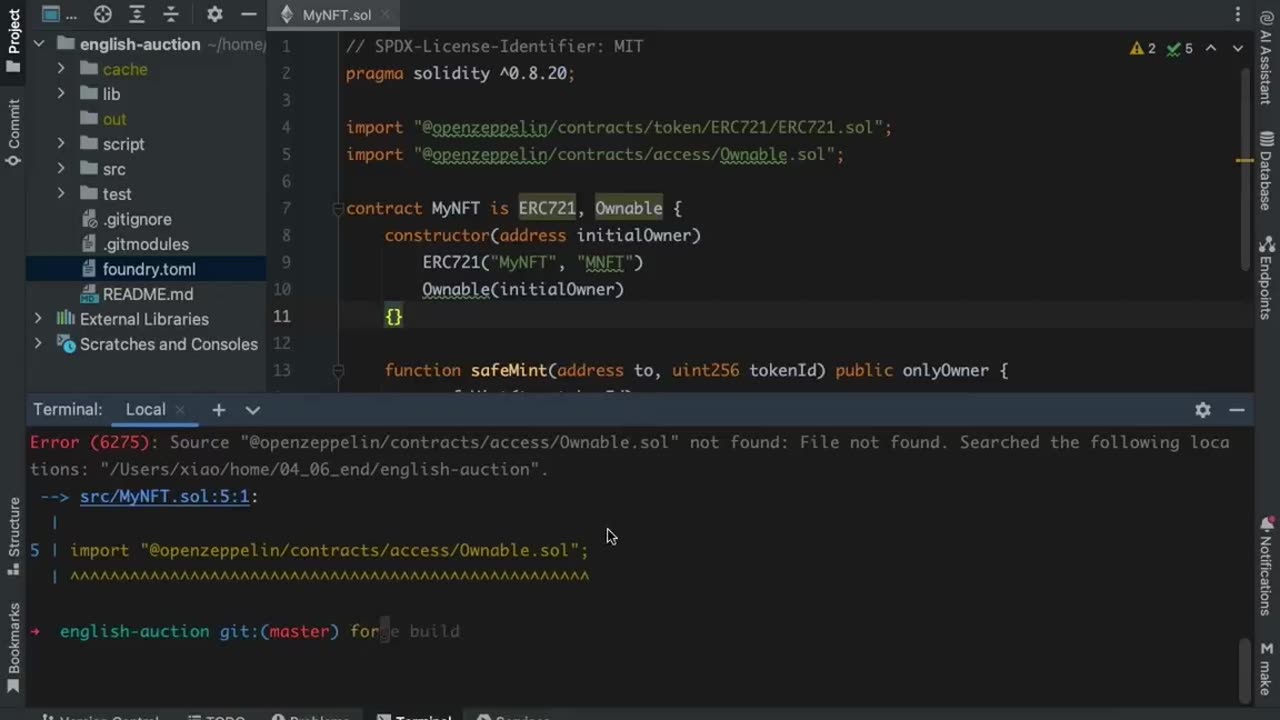
Task: Hide the Terminal panel
Action: [x=1237, y=410]
